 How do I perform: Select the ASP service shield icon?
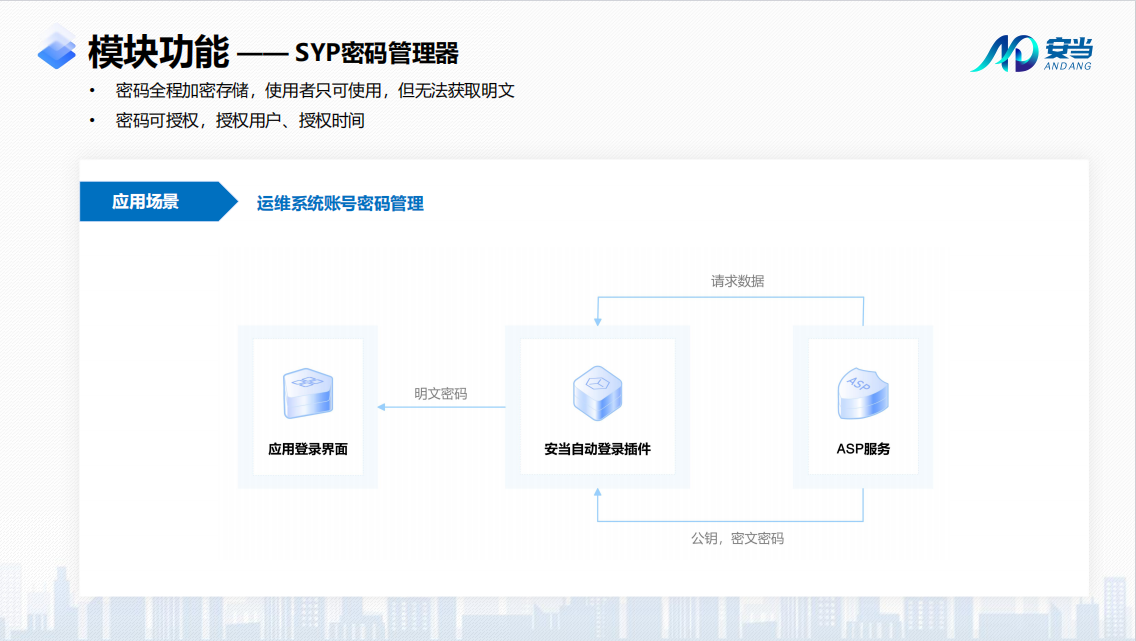pyautogui.click(x=863, y=393)
